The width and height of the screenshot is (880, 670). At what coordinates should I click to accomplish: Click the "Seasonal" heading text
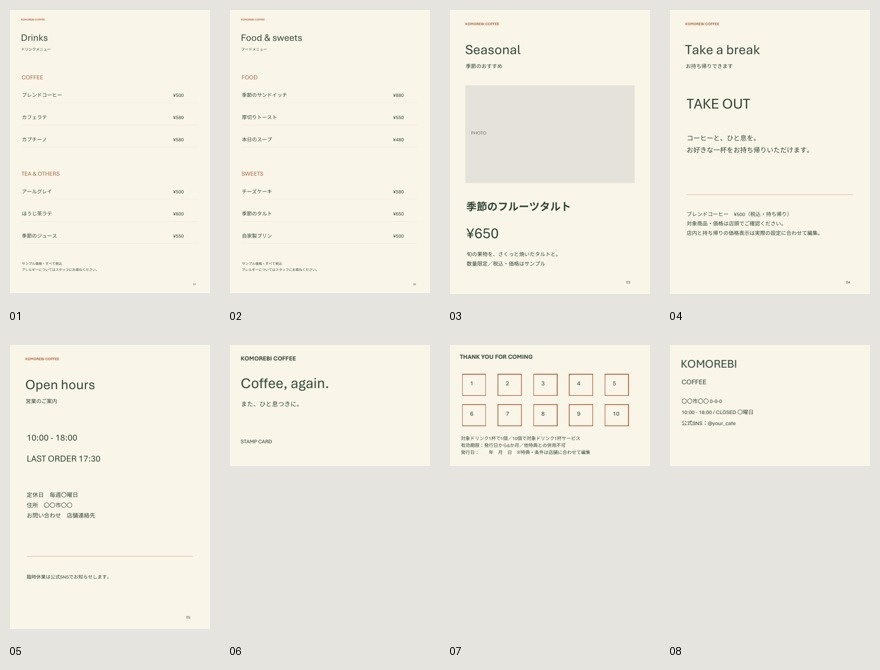pyautogui.click(x=493, y=50)
